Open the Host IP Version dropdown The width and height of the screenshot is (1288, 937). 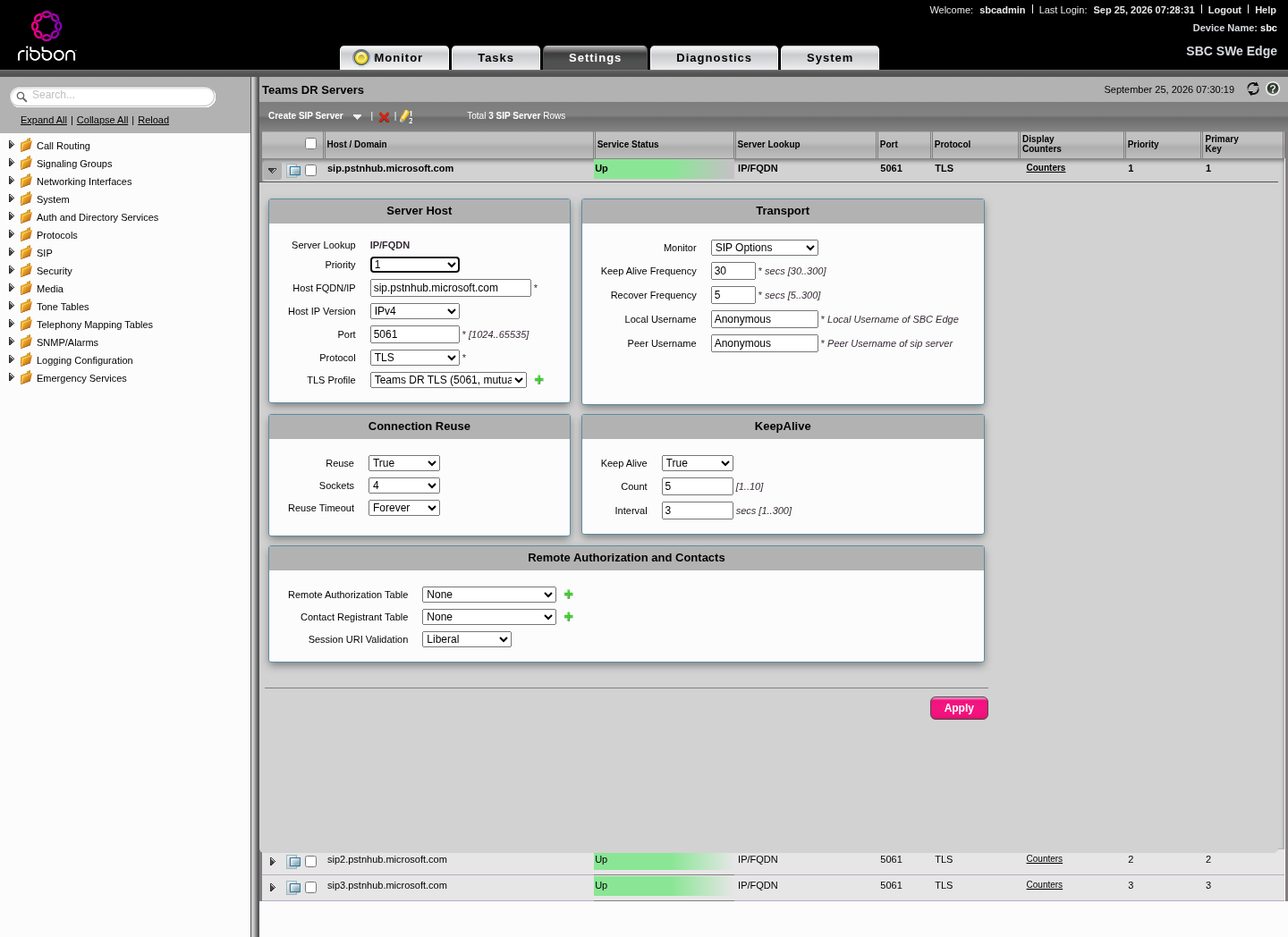click(x=415, y=311)
